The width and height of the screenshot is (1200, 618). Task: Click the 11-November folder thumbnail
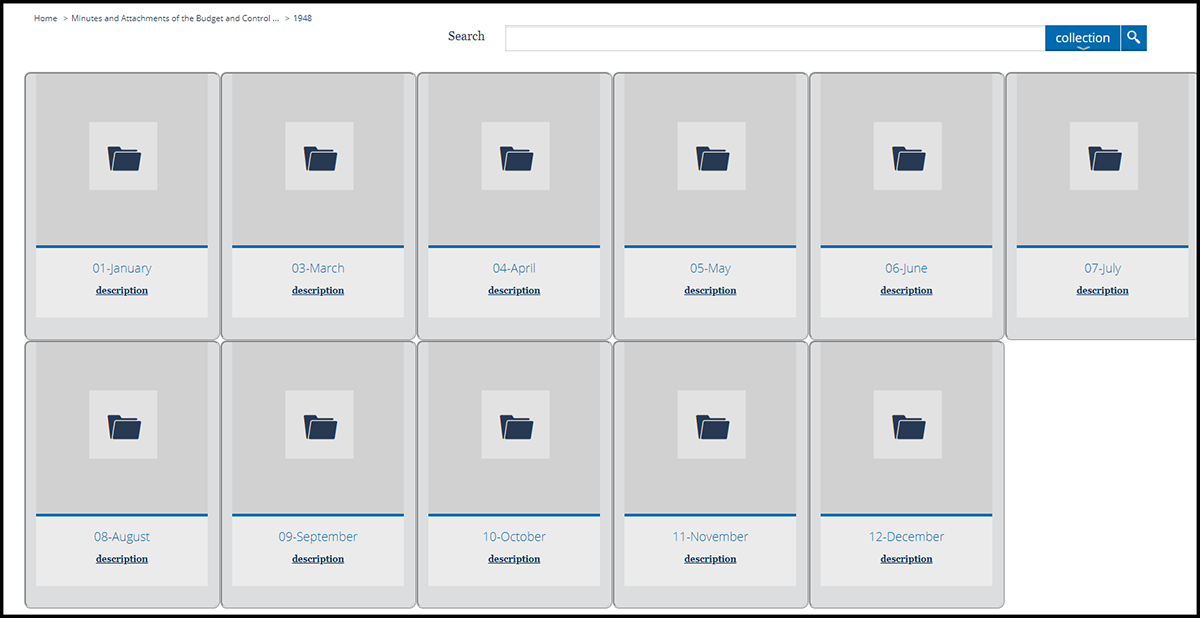[x=711, y=425]
